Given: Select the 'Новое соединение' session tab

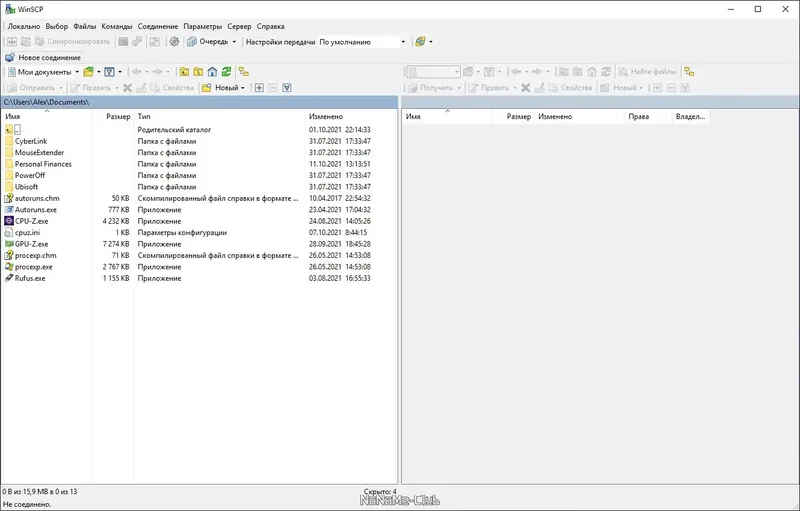Looking at the screenshot, I should (43, 58).
